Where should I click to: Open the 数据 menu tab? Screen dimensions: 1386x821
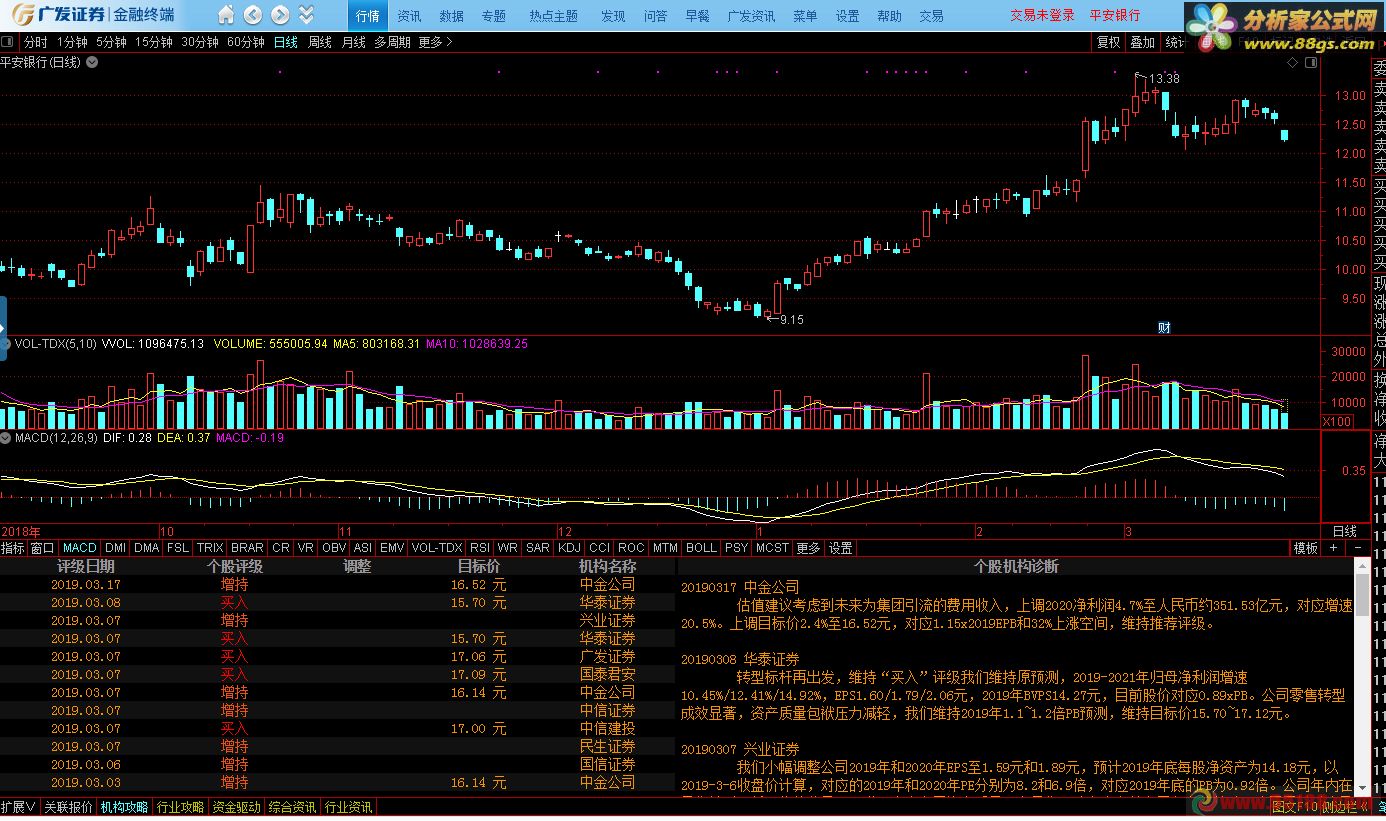click(x=451, y=16)
